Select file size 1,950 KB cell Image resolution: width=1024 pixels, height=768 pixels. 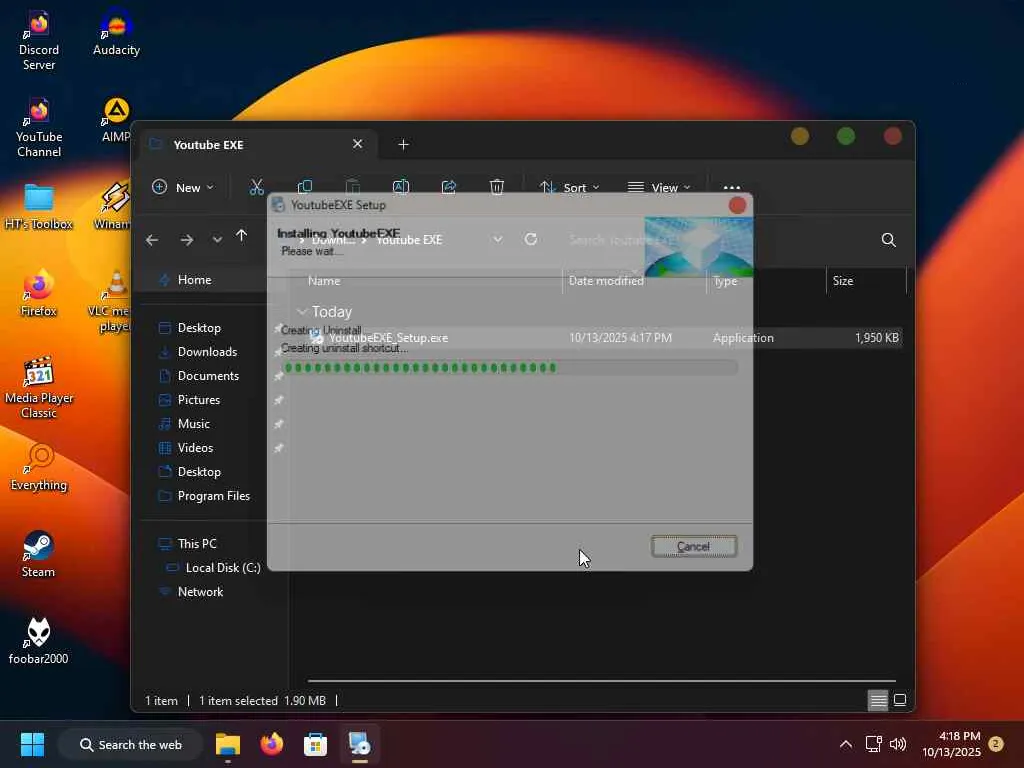pyautogui.click(x=876, y=338)
